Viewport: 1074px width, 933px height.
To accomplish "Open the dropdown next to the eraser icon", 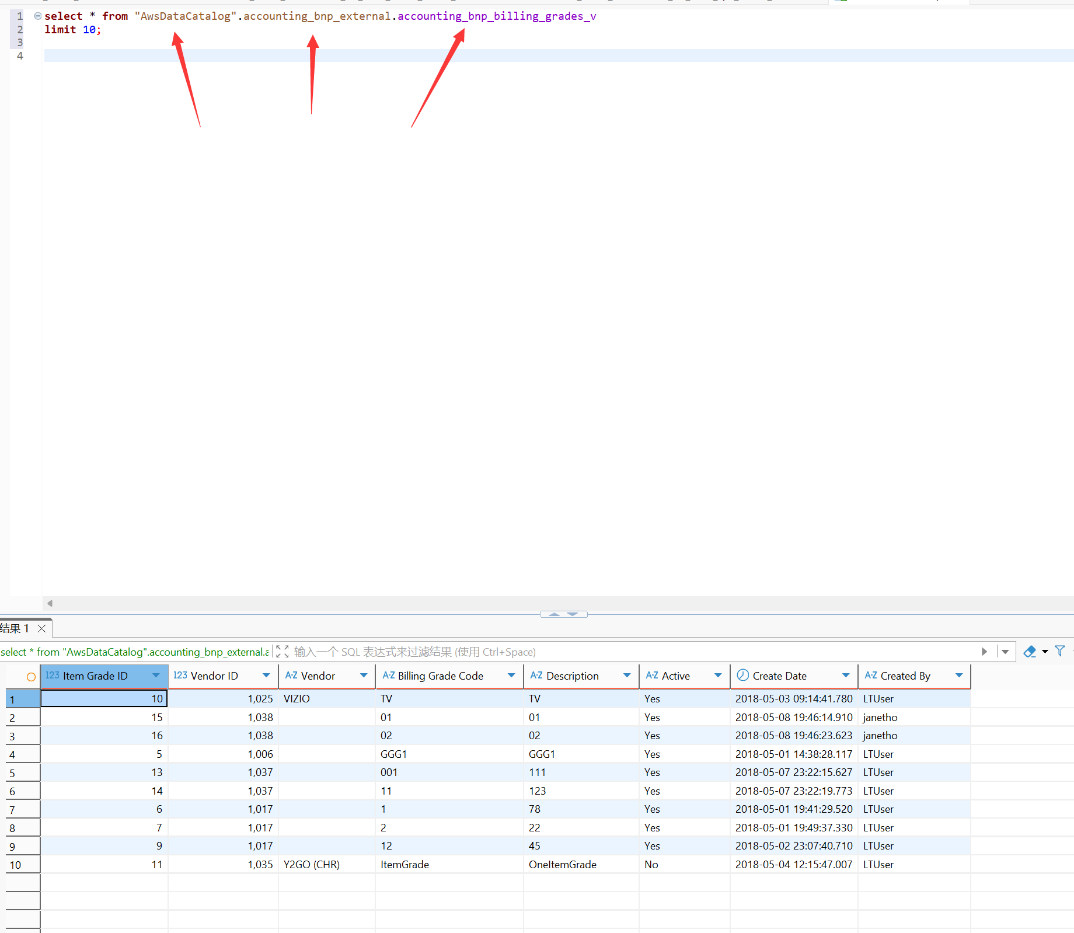I will (1045, 651).
